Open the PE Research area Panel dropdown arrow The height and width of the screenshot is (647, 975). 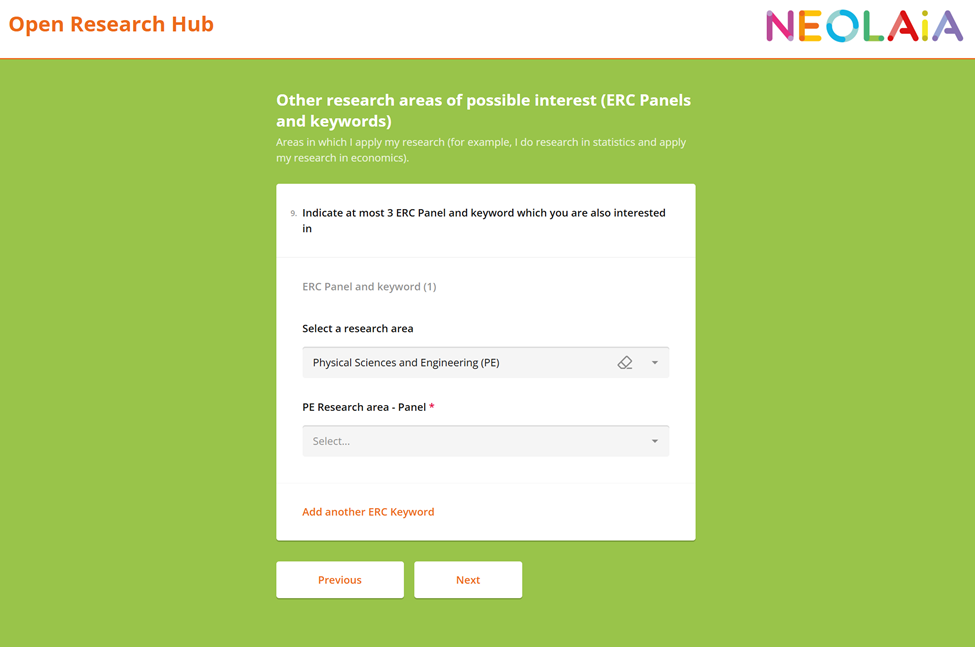[655, 441]
